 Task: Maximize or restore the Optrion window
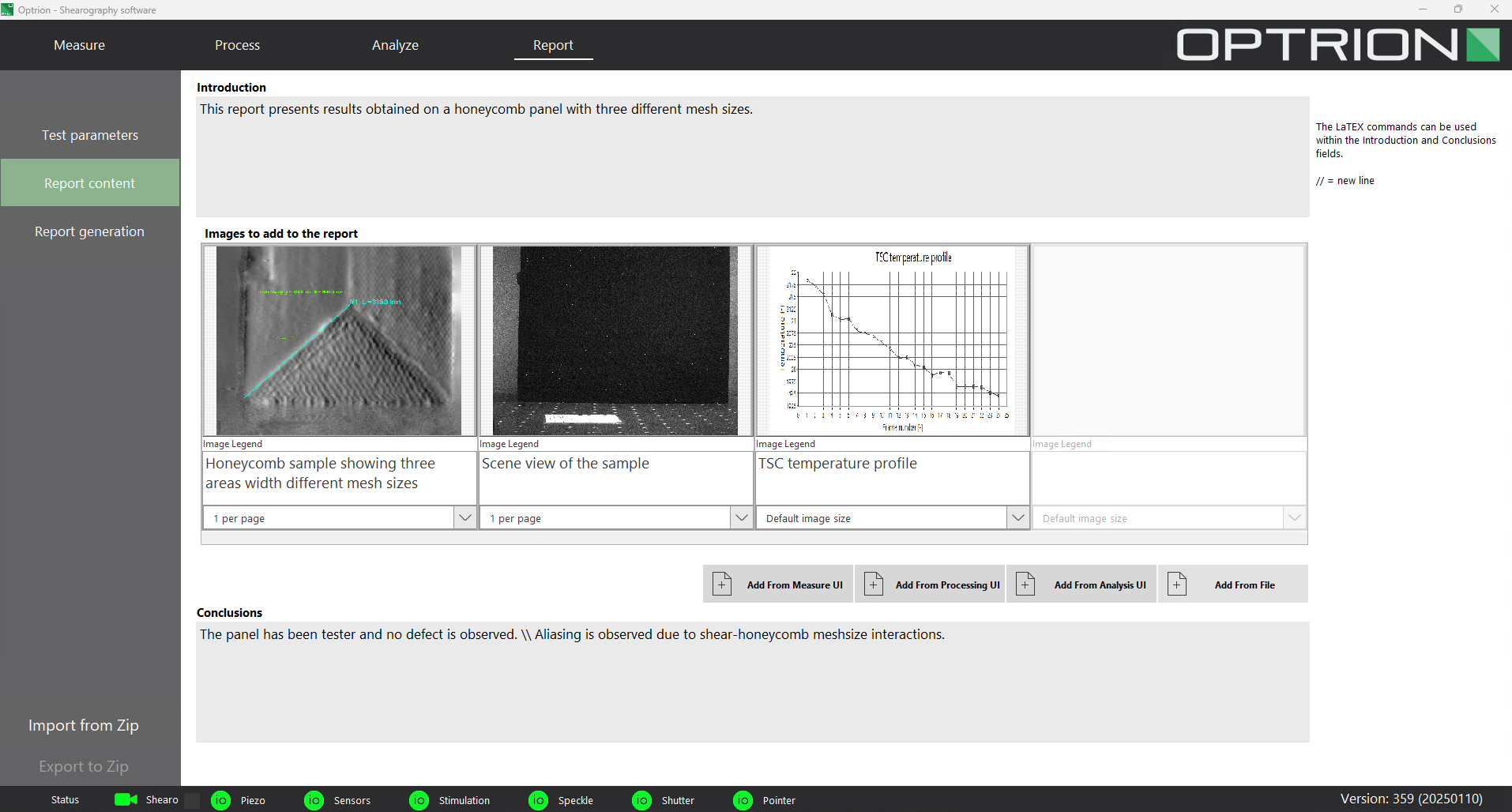(1458, 9)
